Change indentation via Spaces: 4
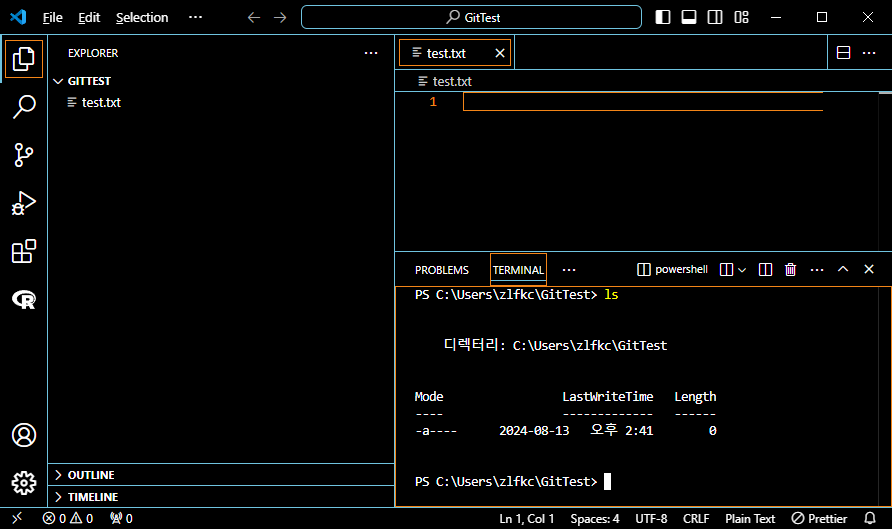Viewport: 892px width, 529px height. click(x=594, y=519)
